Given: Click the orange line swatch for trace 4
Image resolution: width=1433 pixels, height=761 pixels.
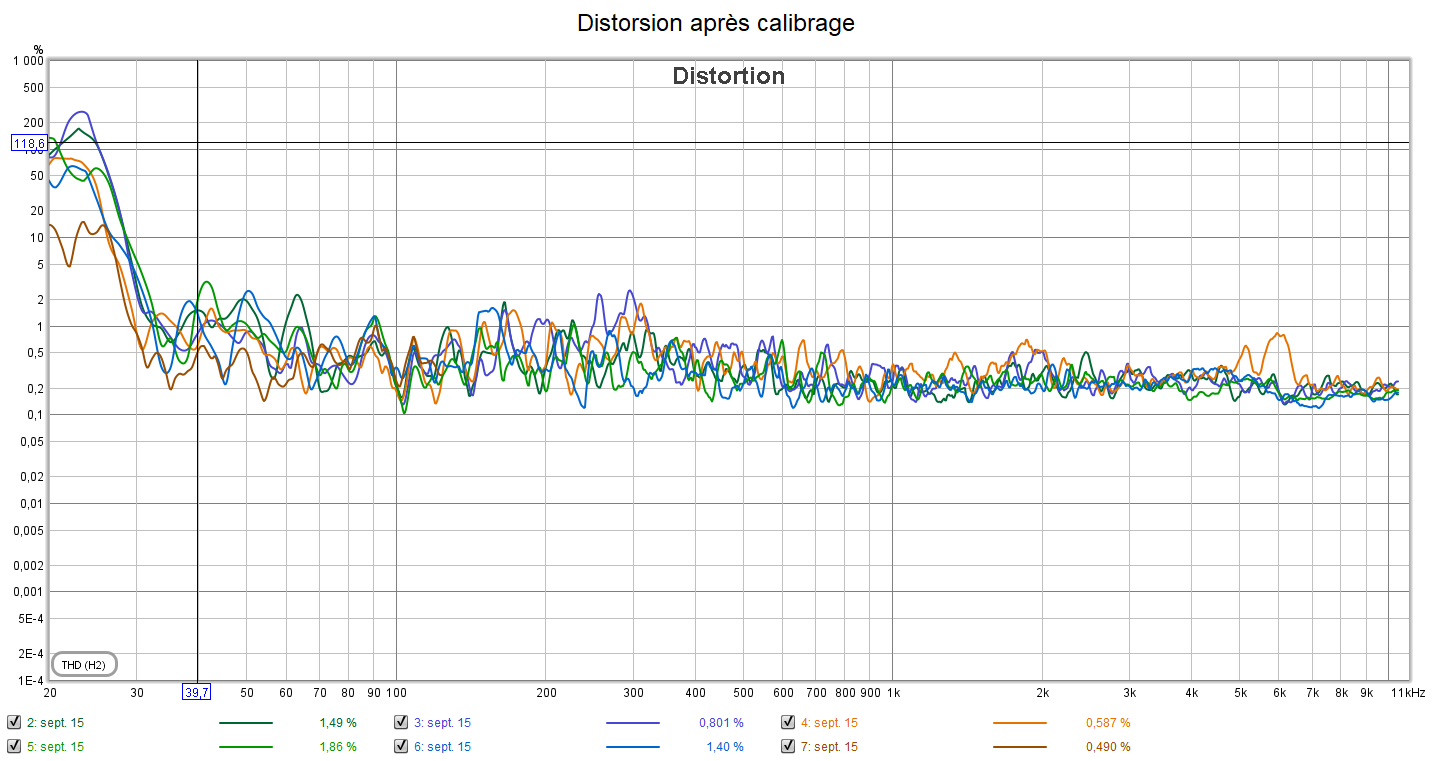Looking at the screenshot, I should pos(1019,723).
